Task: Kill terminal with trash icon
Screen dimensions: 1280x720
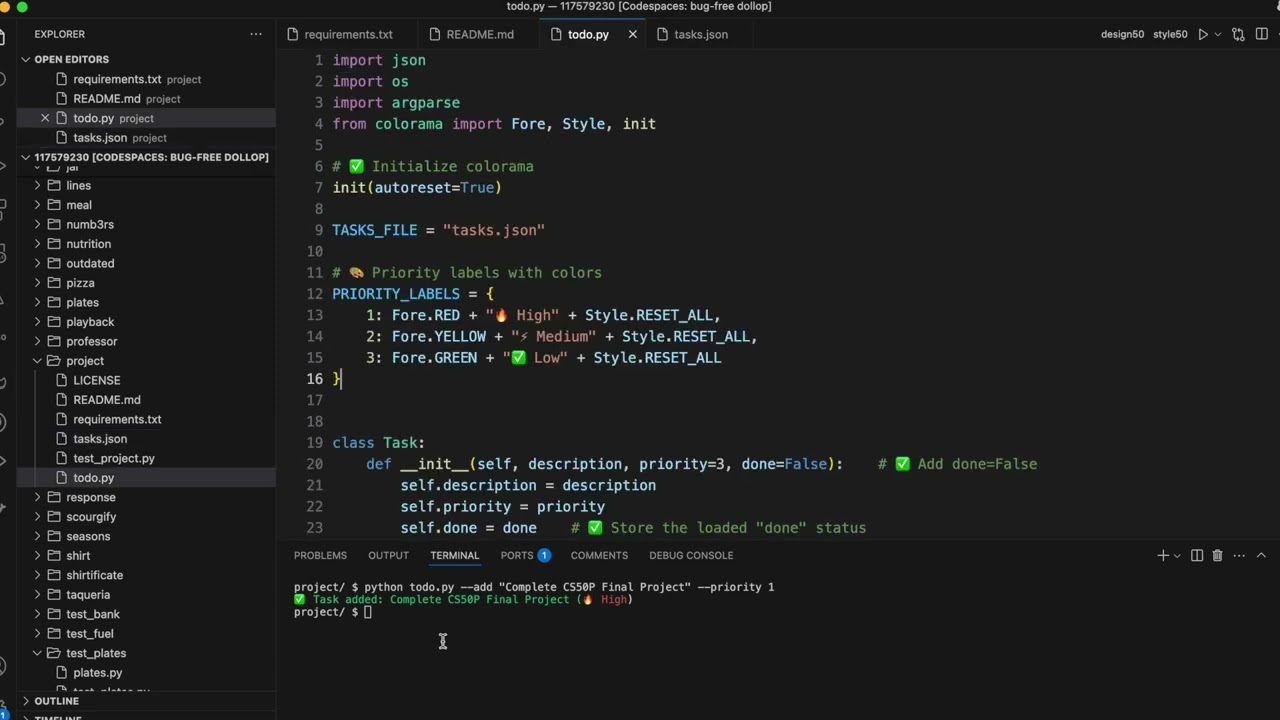Action: point(1217,555)
